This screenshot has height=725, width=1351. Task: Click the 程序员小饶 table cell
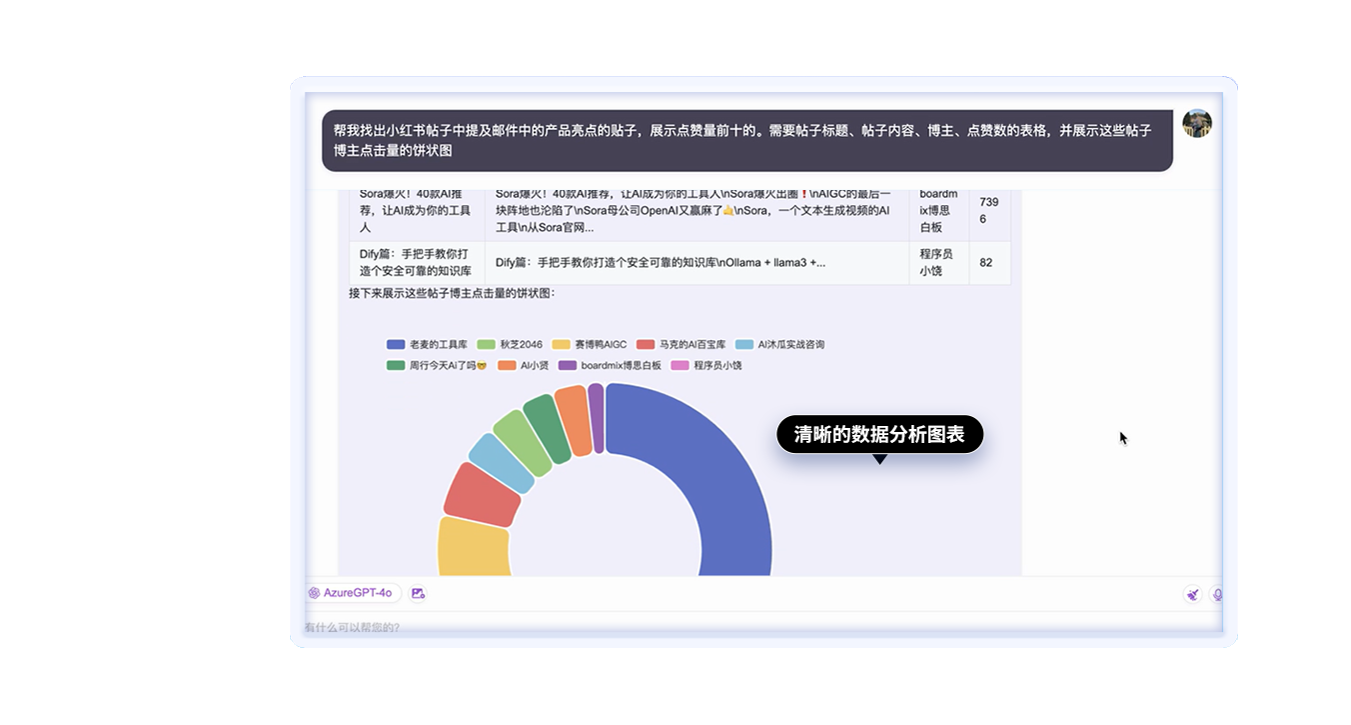coord(939,263)
